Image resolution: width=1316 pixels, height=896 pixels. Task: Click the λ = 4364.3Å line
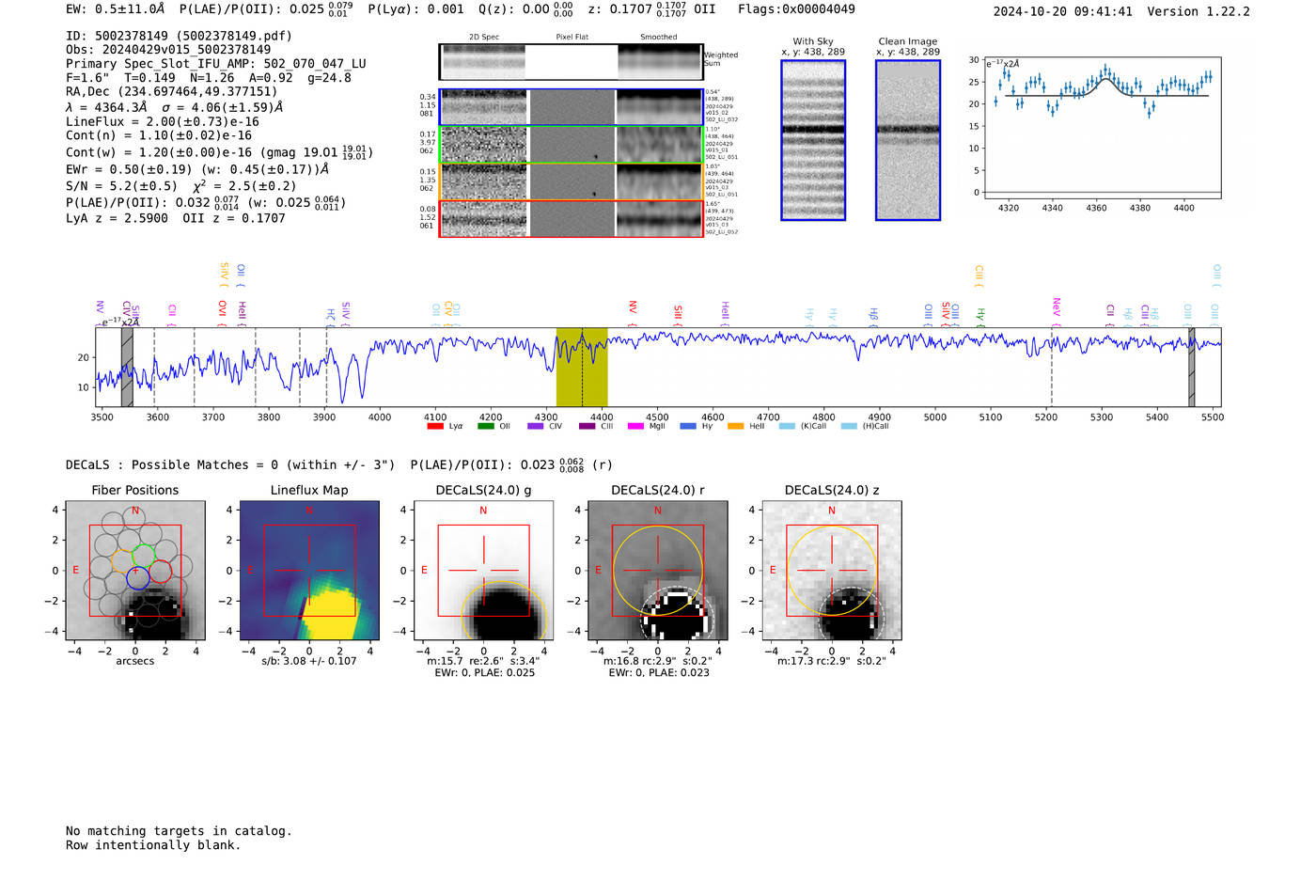coord(174,107)
